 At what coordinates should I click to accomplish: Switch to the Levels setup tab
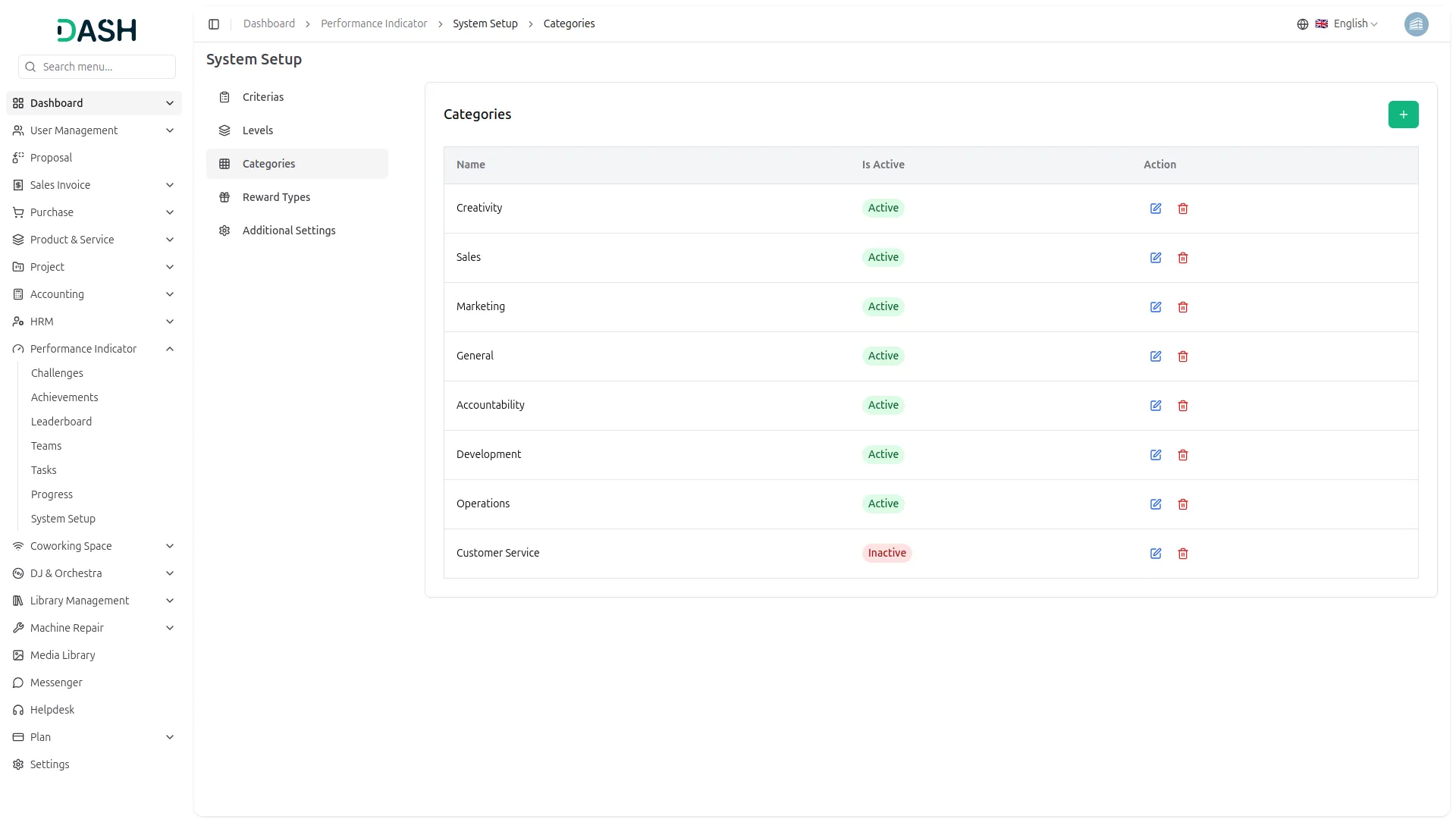pyautogui.click(x=257, y=130)
